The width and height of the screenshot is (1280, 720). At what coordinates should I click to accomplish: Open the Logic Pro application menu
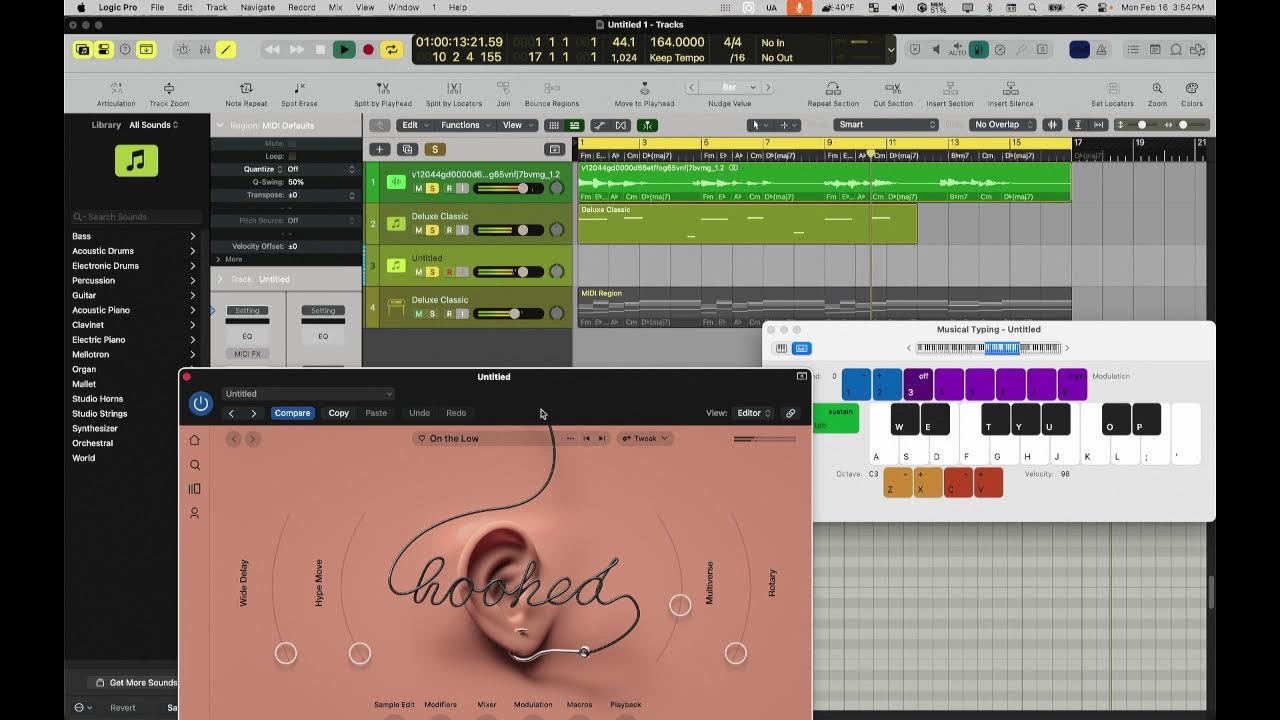(119, 7)
